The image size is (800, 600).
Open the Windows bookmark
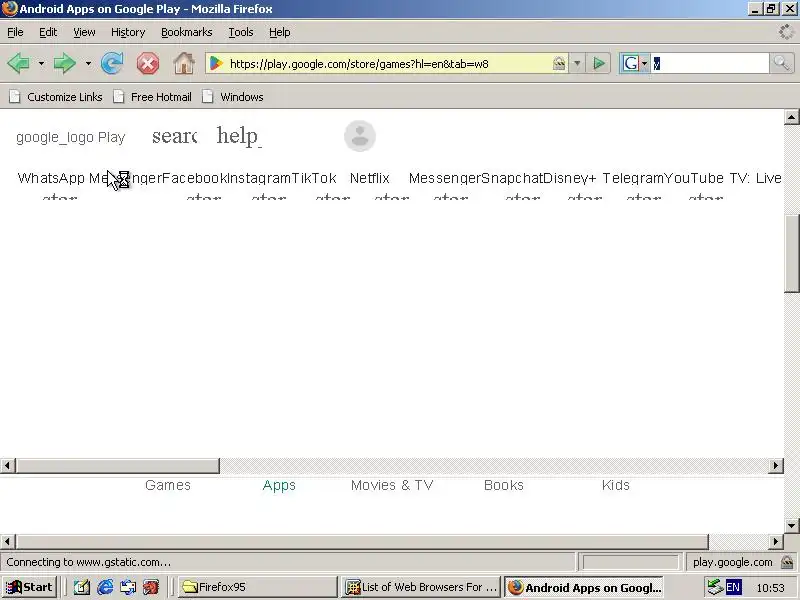(x=233, y=97)
